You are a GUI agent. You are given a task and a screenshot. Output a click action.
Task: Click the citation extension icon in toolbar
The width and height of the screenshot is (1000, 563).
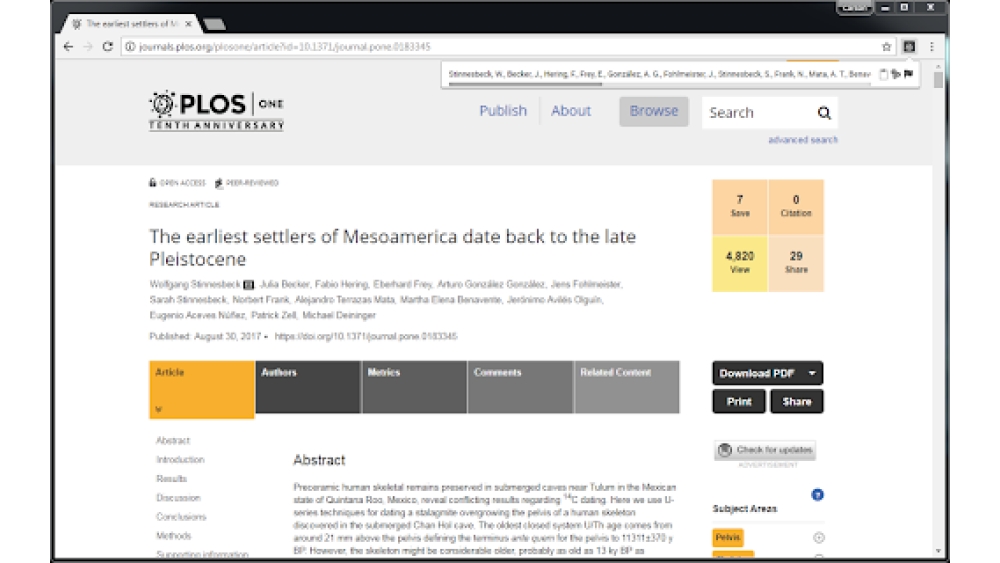coord(909,47)
